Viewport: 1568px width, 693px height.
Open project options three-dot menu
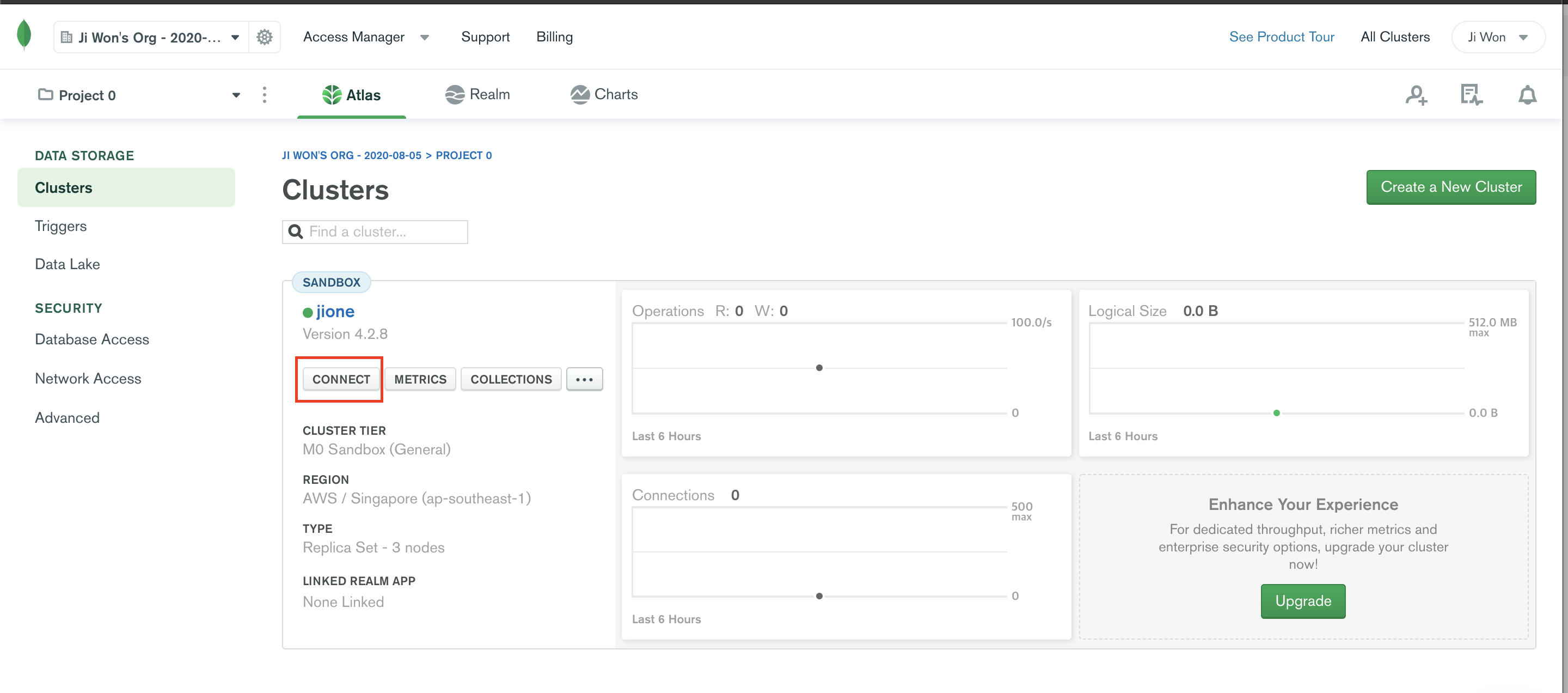click(x=264, y=95)
